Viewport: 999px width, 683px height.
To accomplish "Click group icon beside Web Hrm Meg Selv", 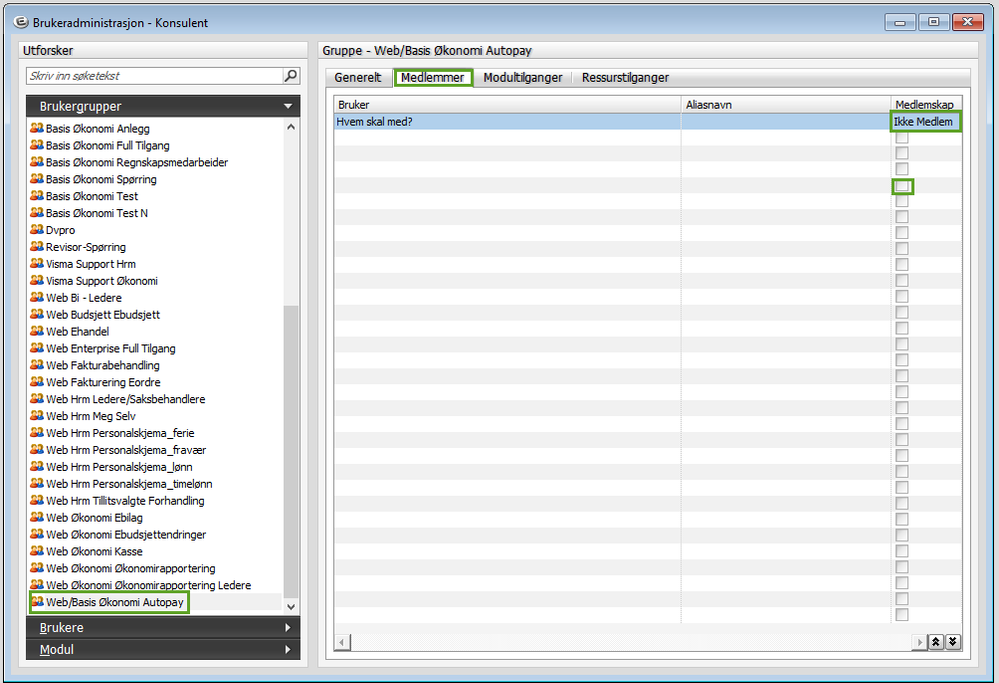I will tap(37, 415).
